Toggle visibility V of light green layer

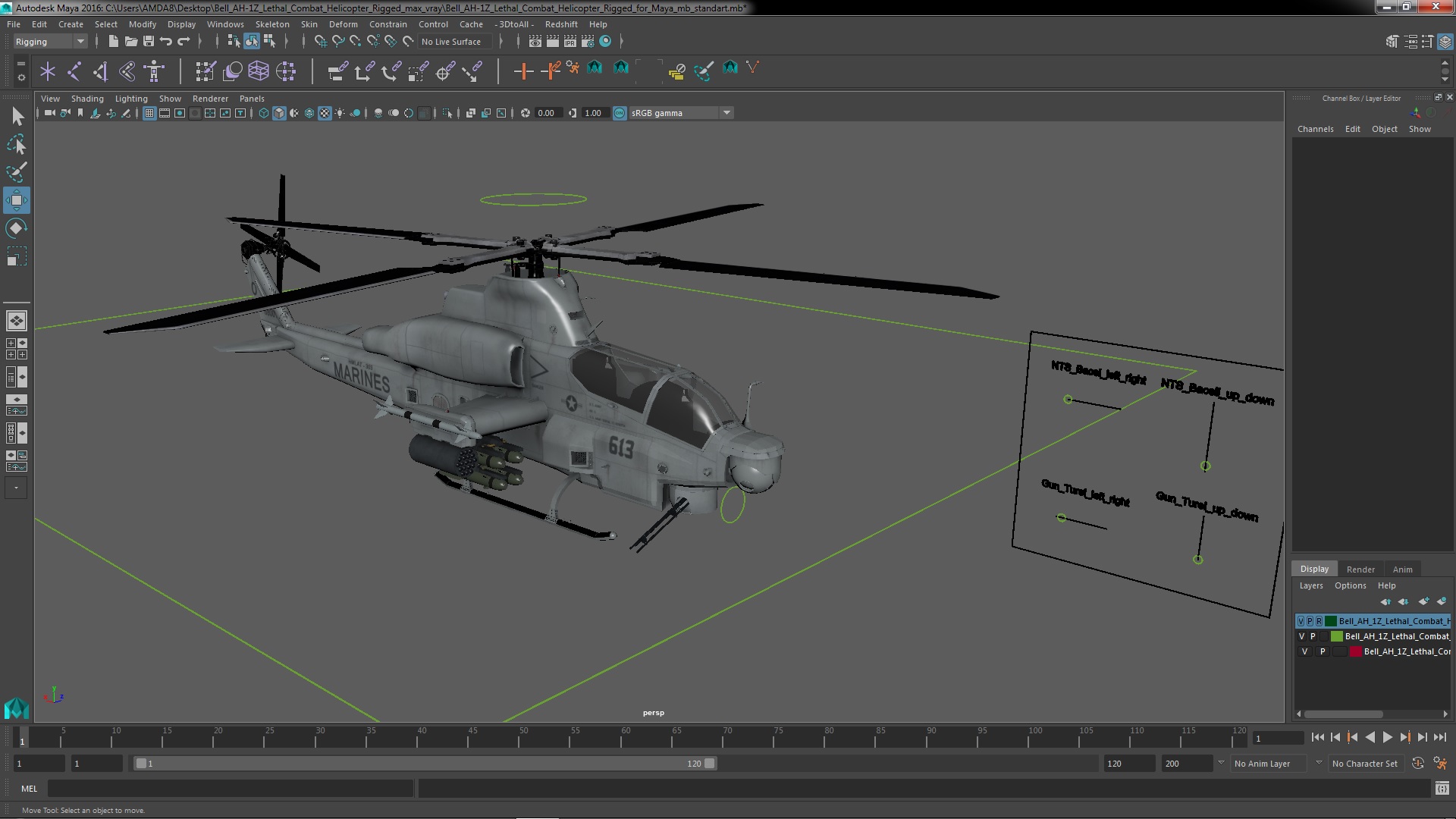(1302, 636)
